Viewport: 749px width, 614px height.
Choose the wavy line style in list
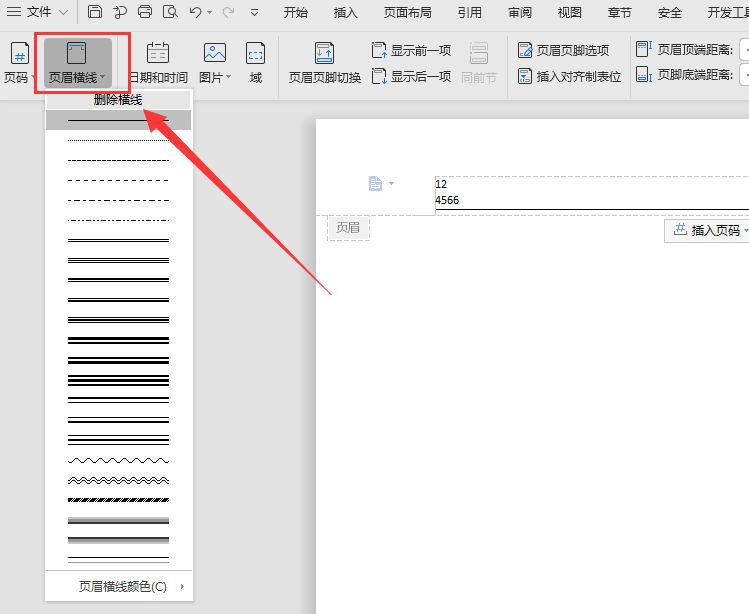118,460
